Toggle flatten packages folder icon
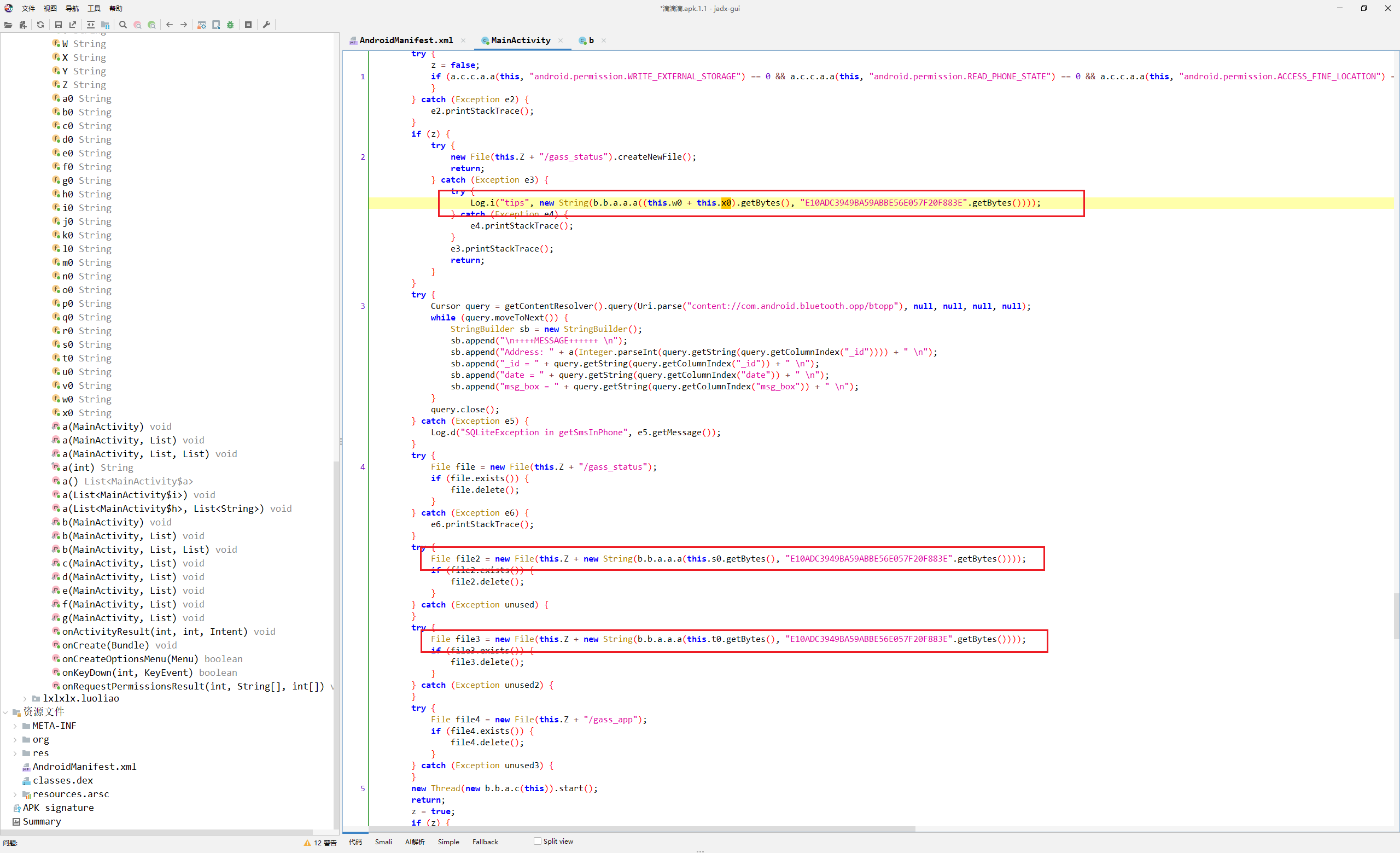1400x853 pixels. click(105, 25)
